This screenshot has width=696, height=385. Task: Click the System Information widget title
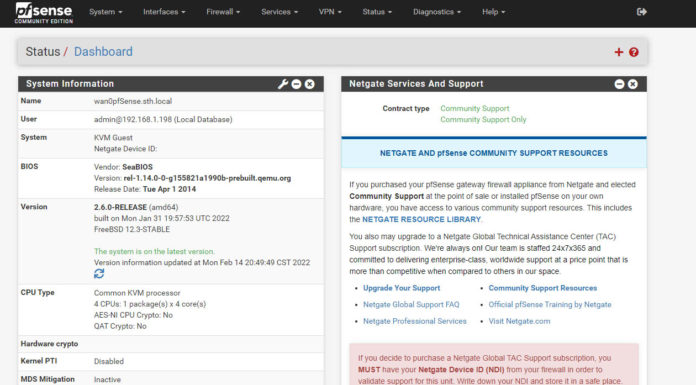click(70, 84)
